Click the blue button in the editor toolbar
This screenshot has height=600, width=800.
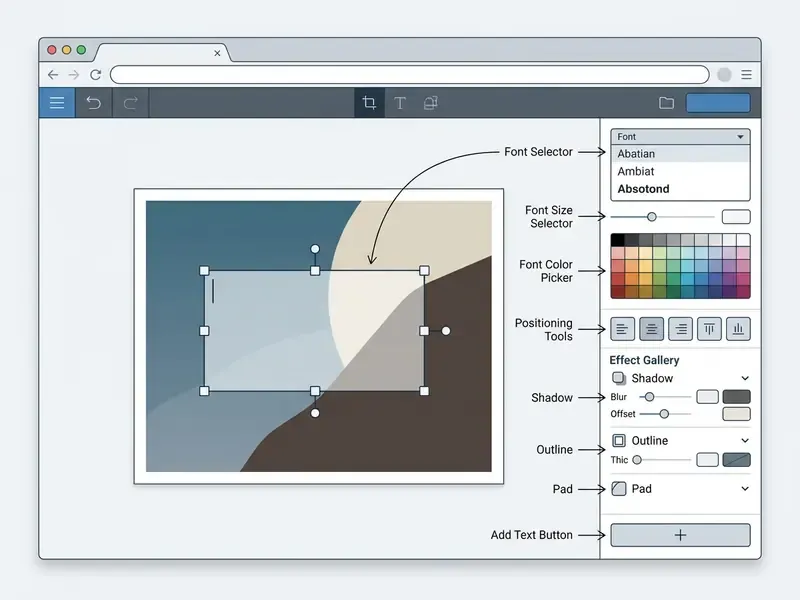click(718, 103)
